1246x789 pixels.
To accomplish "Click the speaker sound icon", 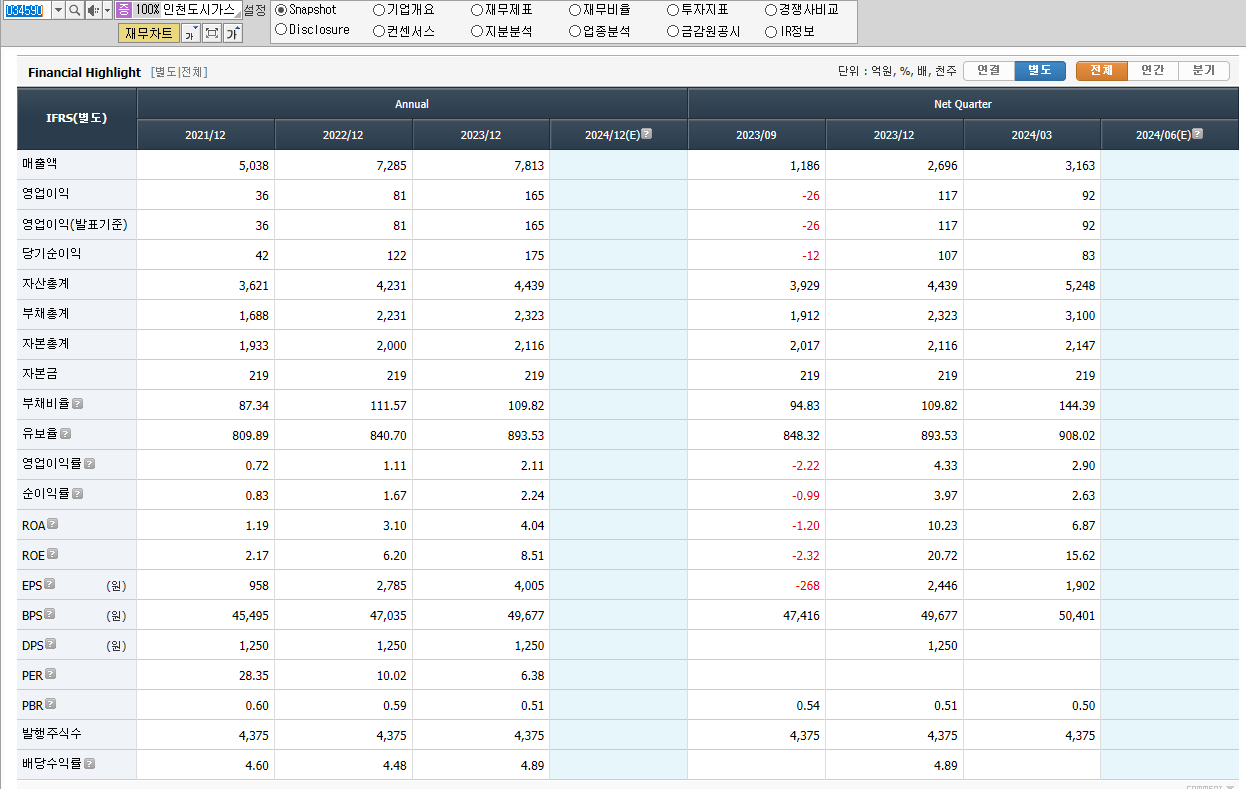I will coord(93,10).
